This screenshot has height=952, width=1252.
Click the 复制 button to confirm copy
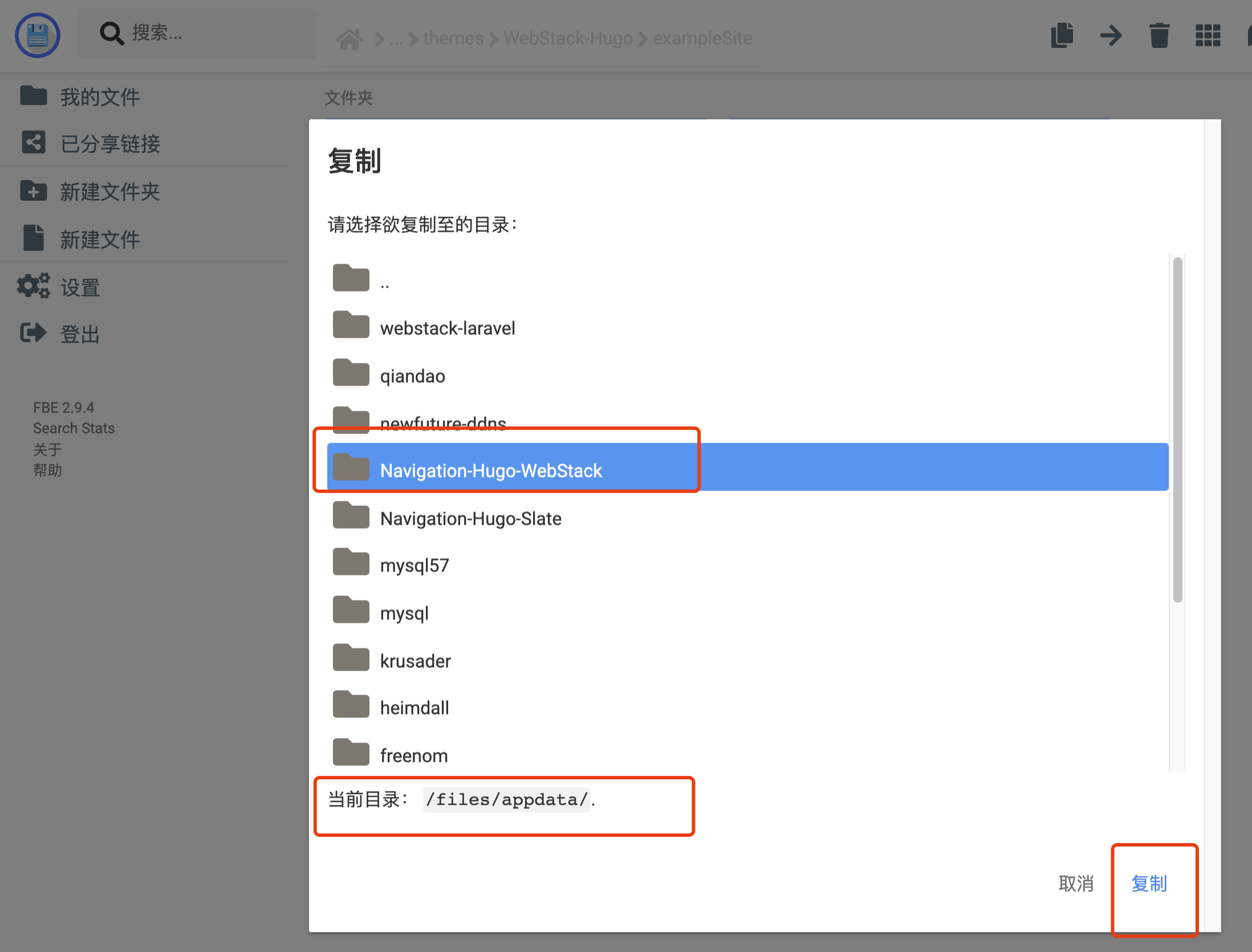pos(1149,884)
